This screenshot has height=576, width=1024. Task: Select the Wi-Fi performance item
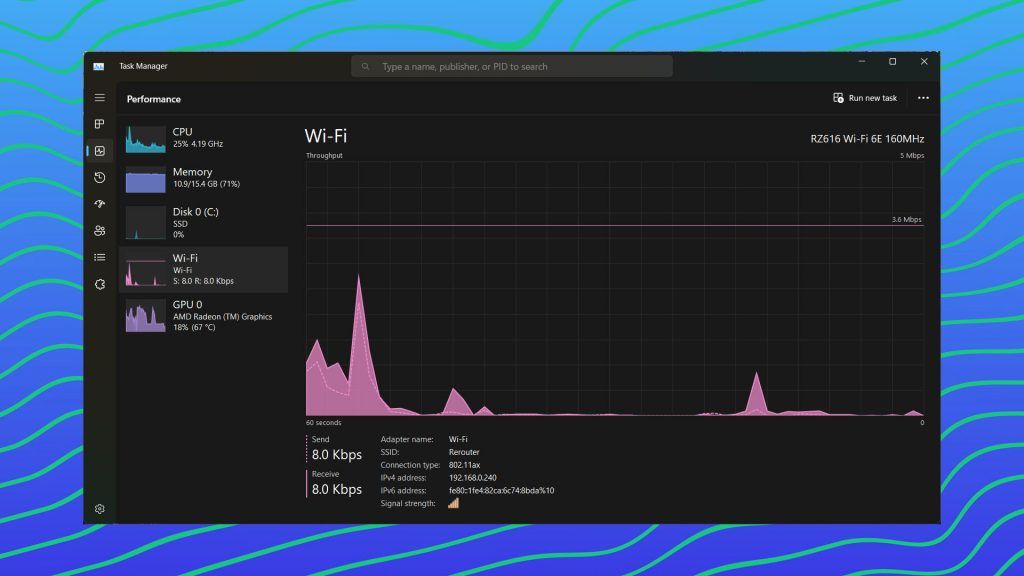[204, 269]
